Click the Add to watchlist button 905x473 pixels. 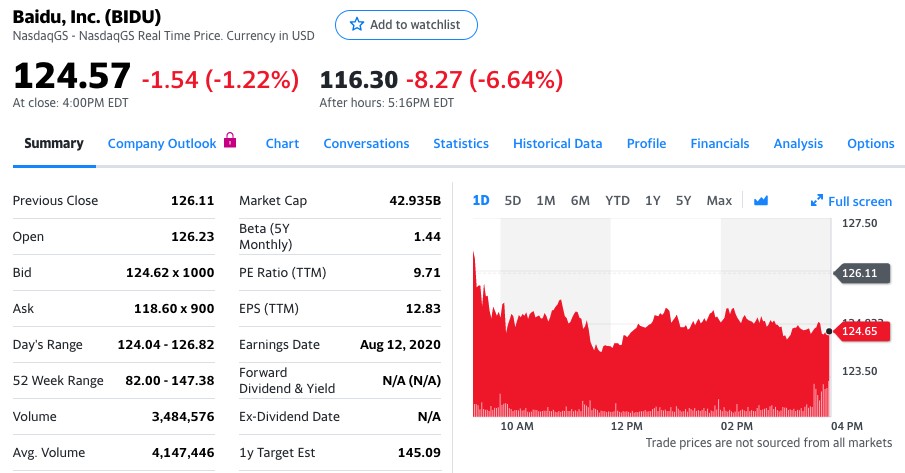[x=406, y=25]
